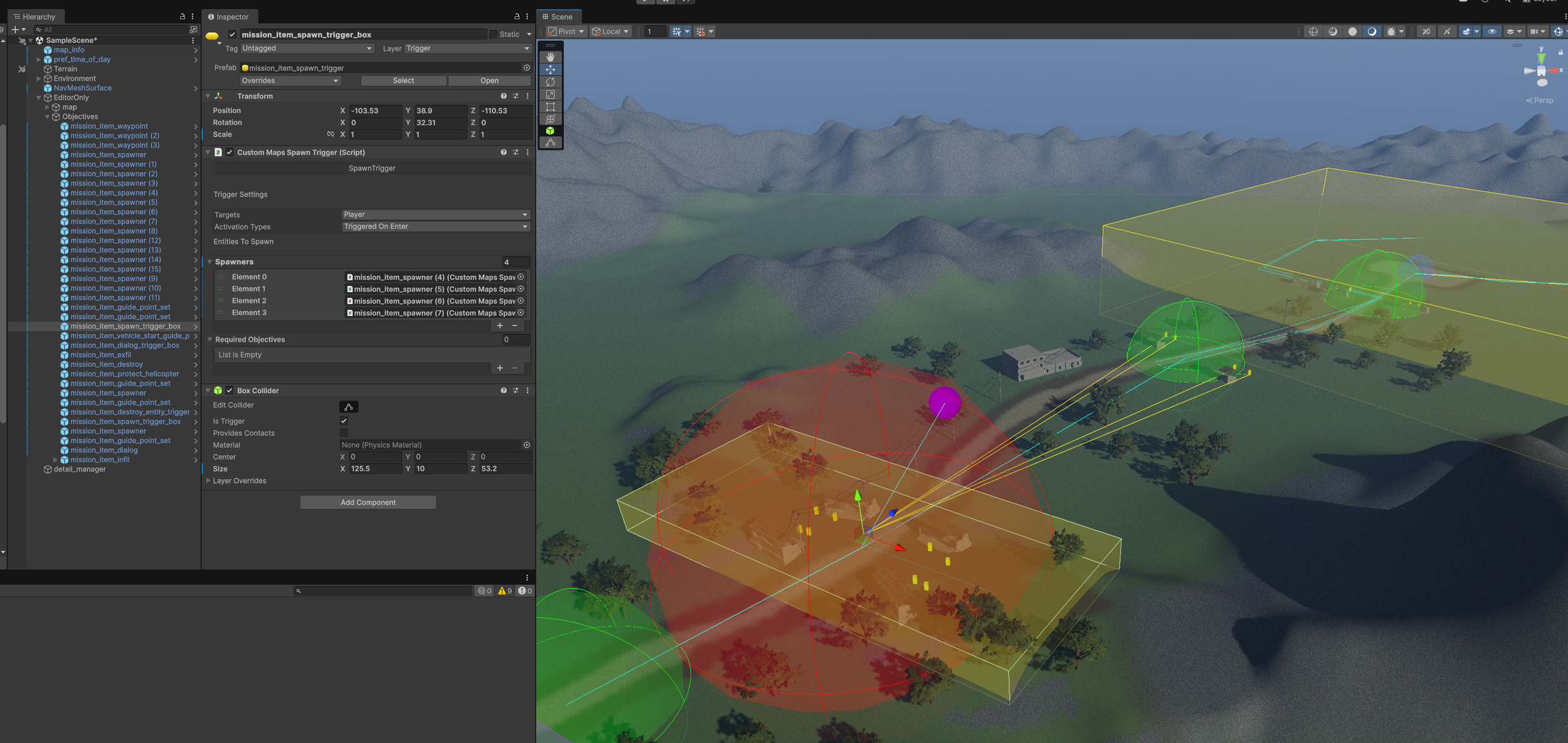Toggle grid snapping magnet icon

coord(701,31)
